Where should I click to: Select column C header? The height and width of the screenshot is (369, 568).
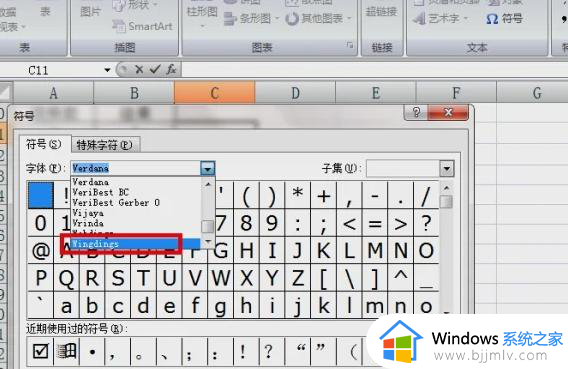point(214,93)
